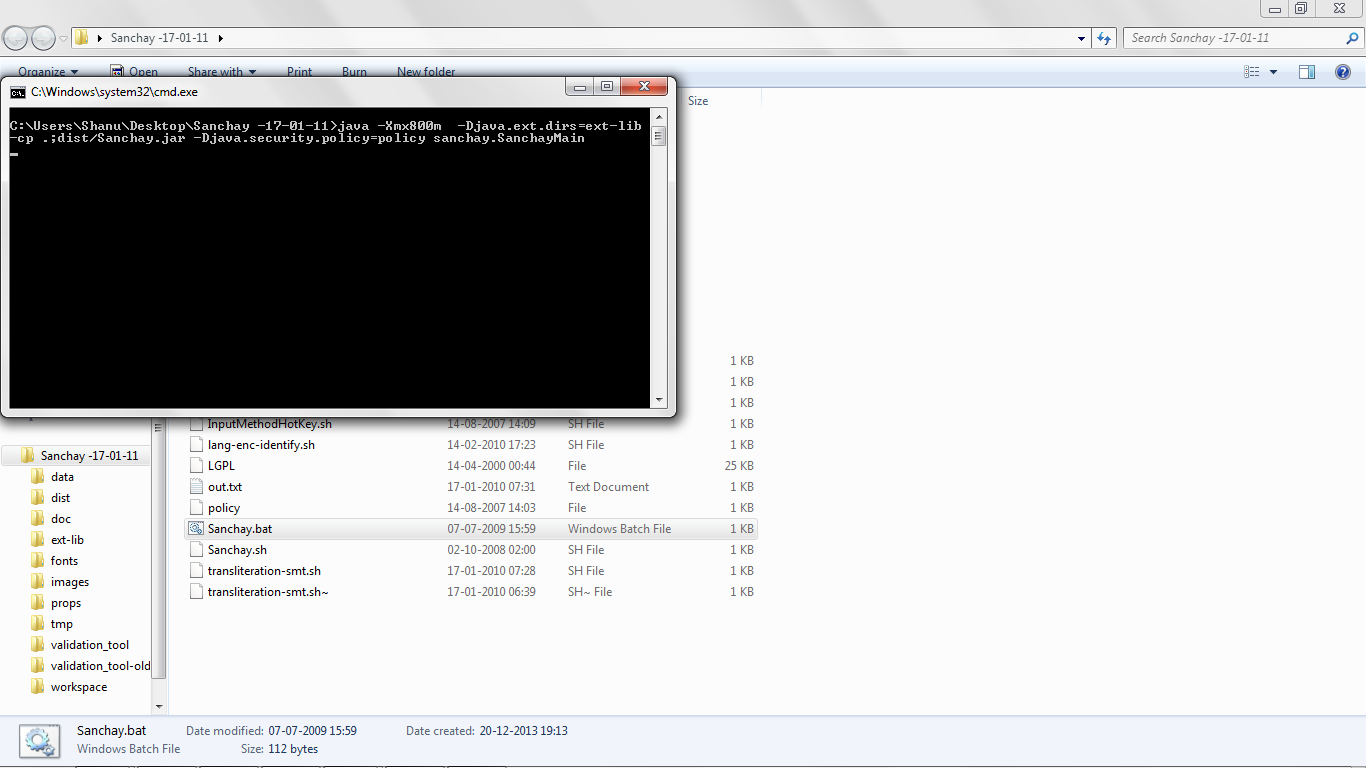Image resolution: width=1366 pixels, height=768 pixels.
Task: Open Explorer help with the question mark icon
Action: 1344,72
